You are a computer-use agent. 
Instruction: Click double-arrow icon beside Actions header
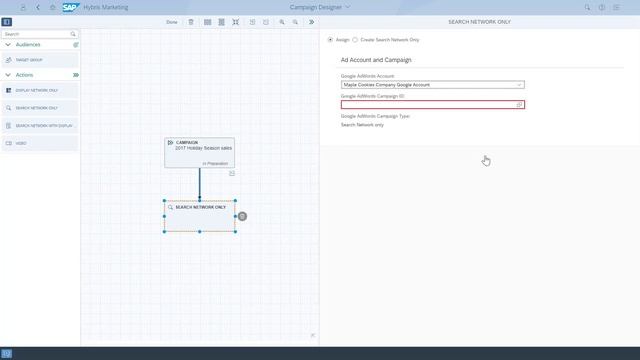(x=76, y=75)
